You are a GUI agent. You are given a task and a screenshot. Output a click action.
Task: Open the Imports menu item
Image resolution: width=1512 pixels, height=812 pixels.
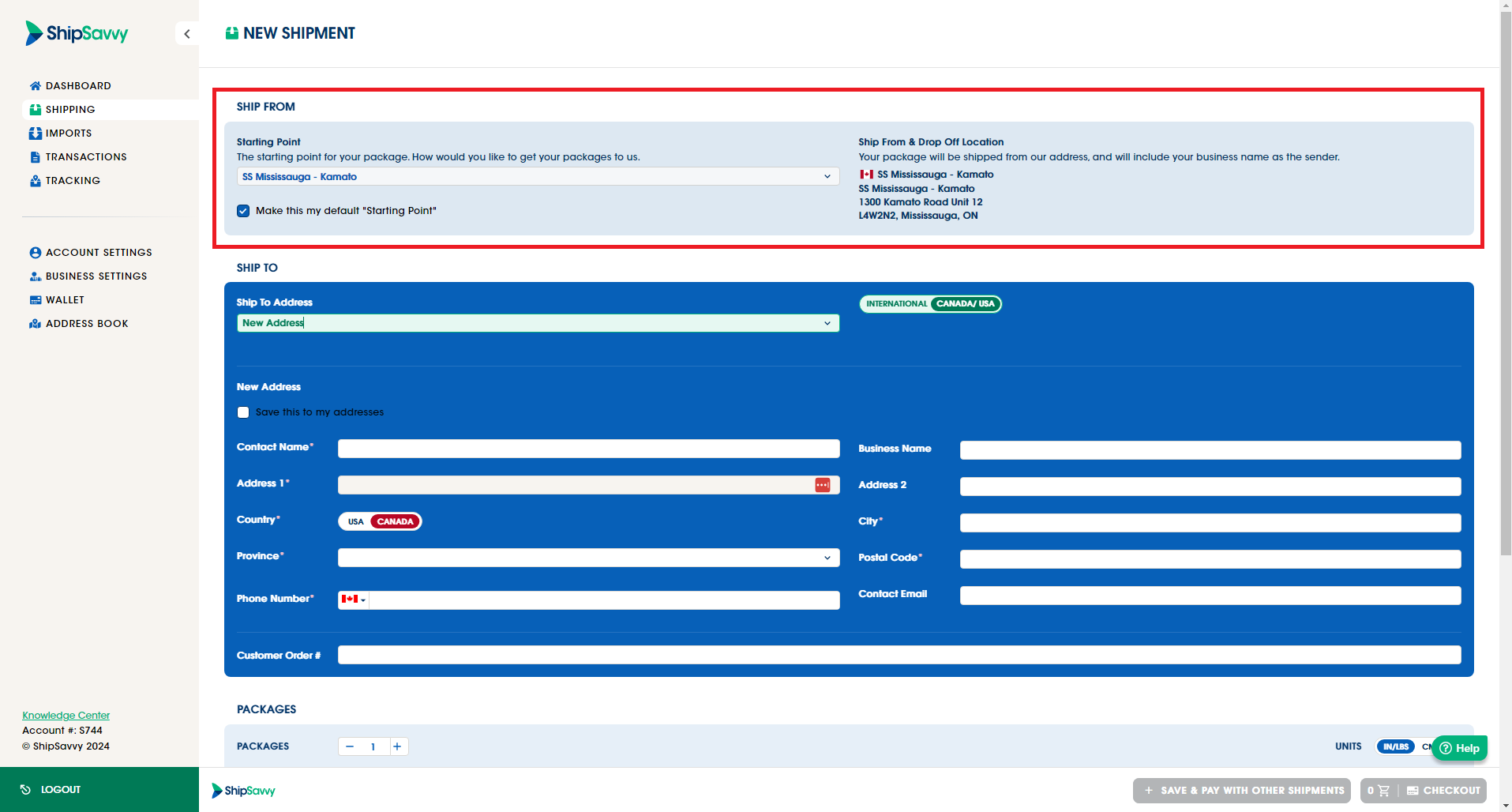coord(69,133)
